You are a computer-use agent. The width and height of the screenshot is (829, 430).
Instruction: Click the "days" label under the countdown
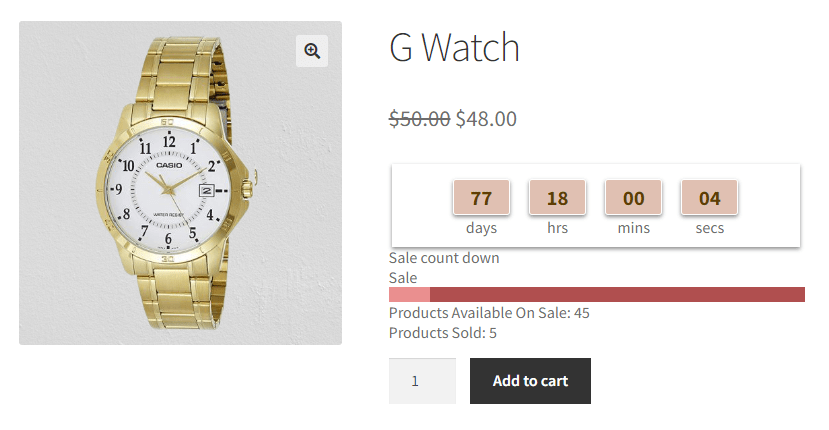[482, 228]
